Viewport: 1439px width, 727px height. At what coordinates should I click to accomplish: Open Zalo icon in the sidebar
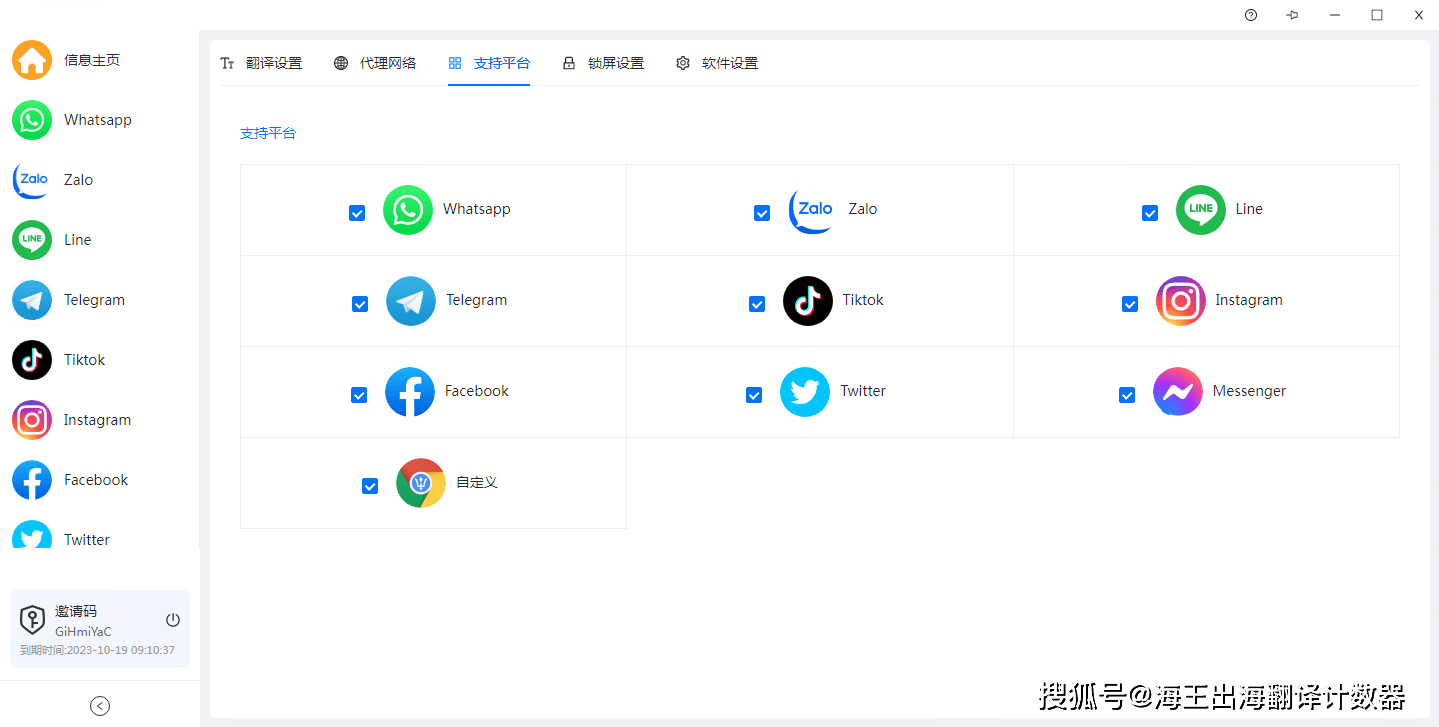click(x=32, y=180)
